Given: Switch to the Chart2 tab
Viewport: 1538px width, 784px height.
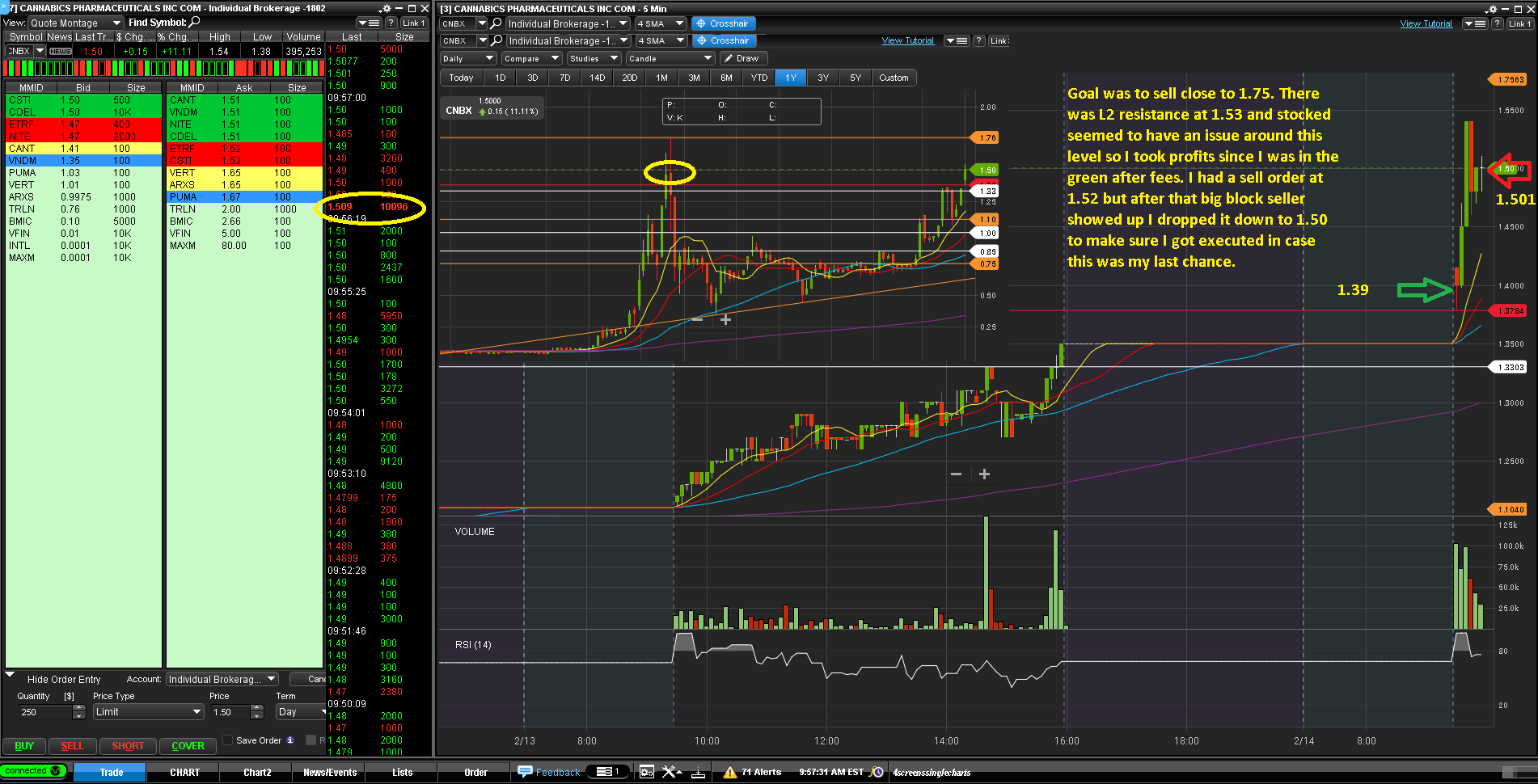Looking at the screenshot, I should click(257, 772).
